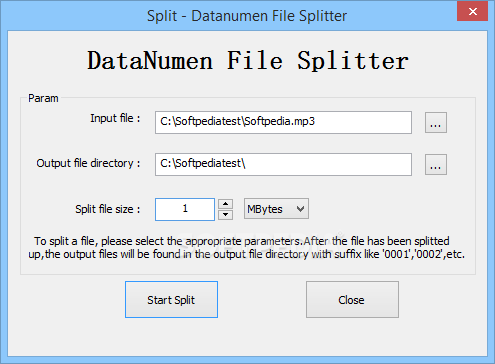Decrease split file size with down arrow
This screenshot has height=364, width=495.
pos(226,215)
